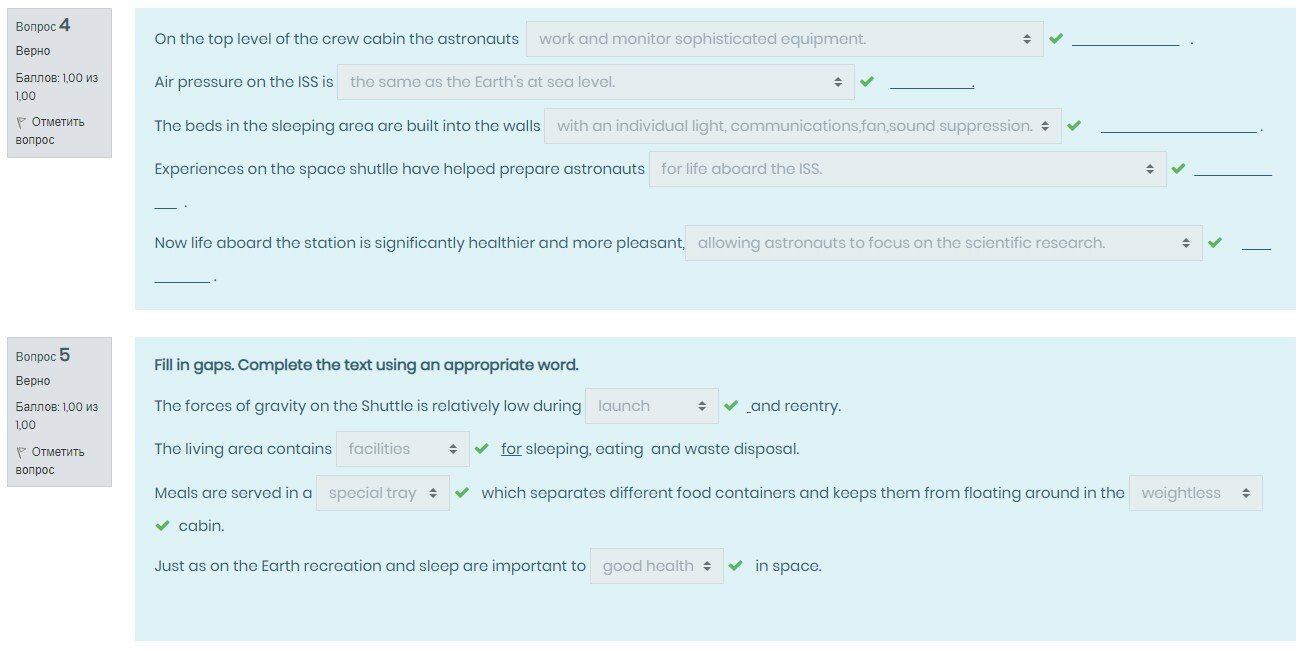Expand the 'launch' answer dropdown

651,406
